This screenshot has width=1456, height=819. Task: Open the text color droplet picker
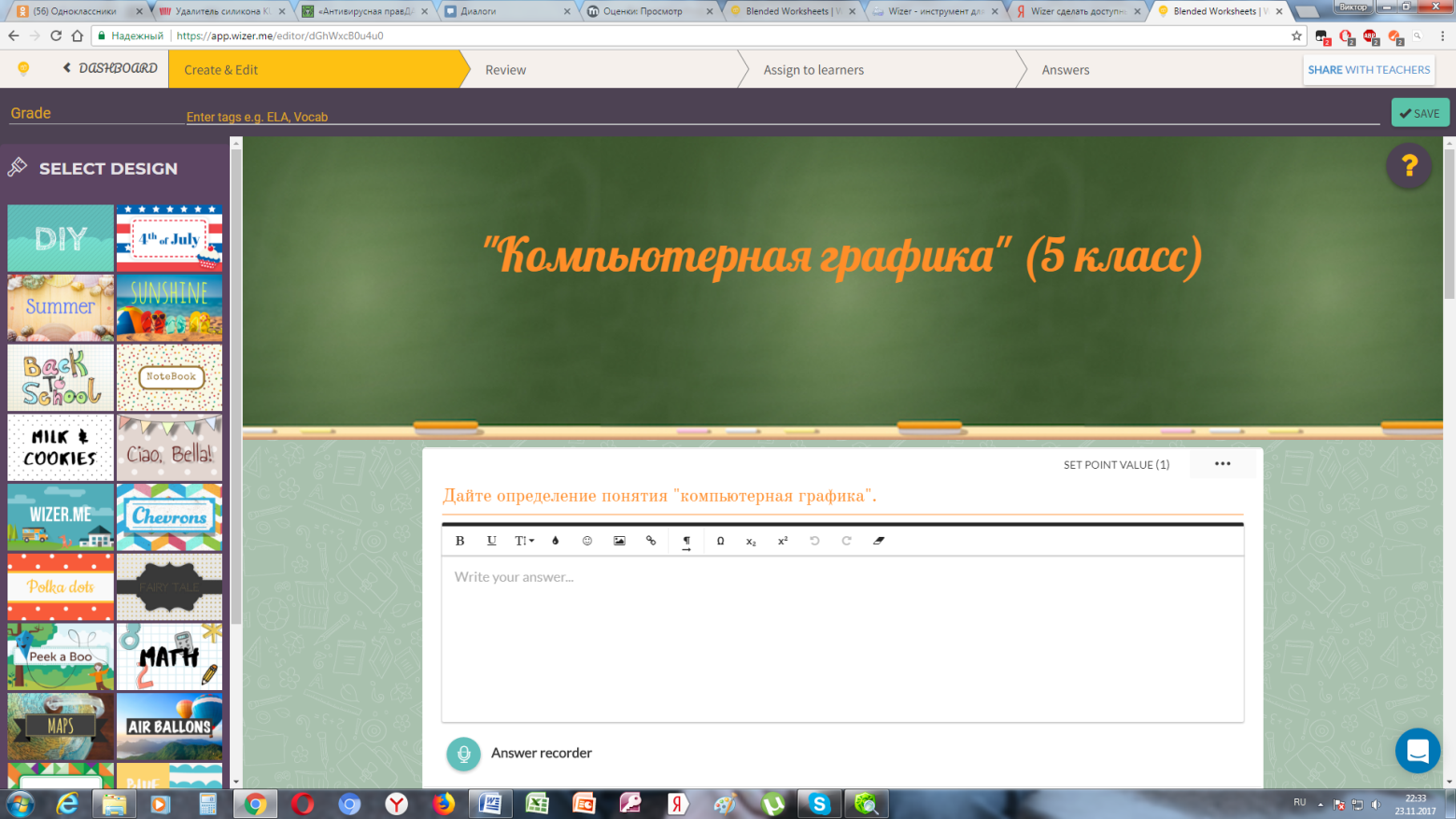tap(556, 541)
